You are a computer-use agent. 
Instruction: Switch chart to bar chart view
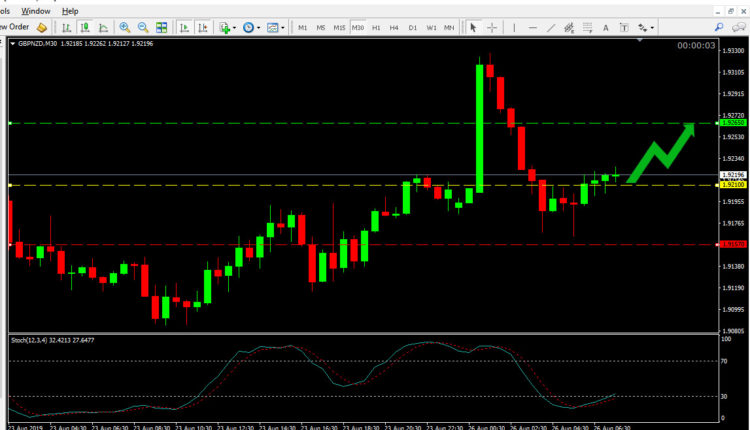click(x=67, y=28)
